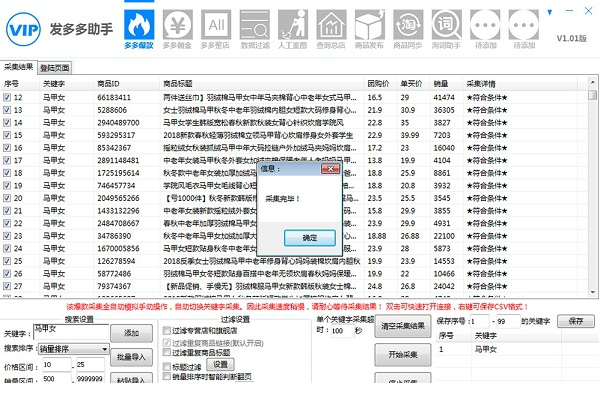Click the 开始采集 button
The width and height of the screenshot is (600, 398).
pos(403,355)
